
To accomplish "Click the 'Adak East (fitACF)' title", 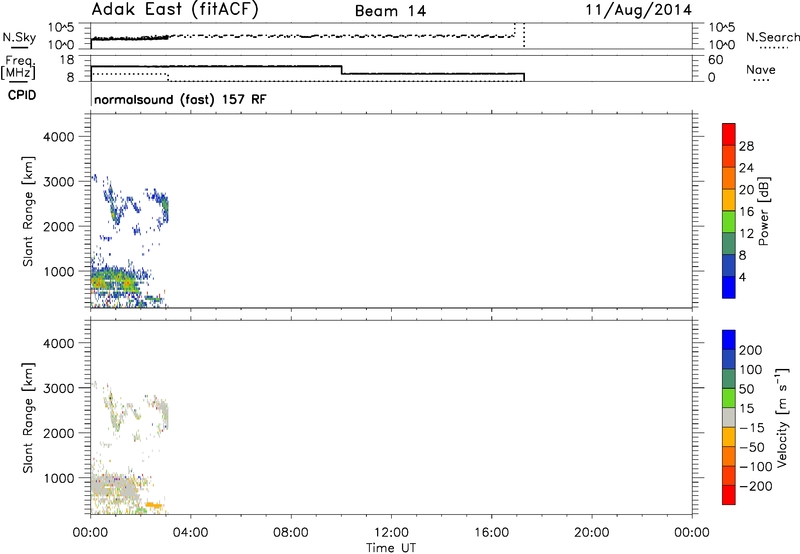I will 175,10.
